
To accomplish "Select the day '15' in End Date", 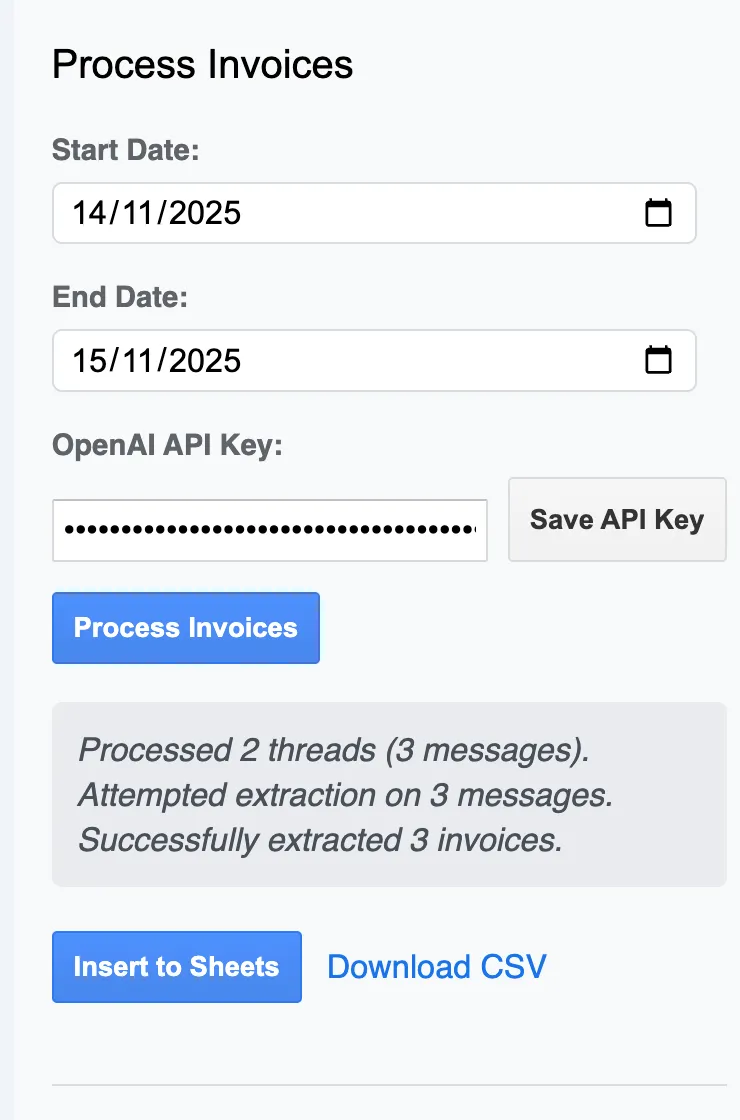I will click(x=89, y=360).
